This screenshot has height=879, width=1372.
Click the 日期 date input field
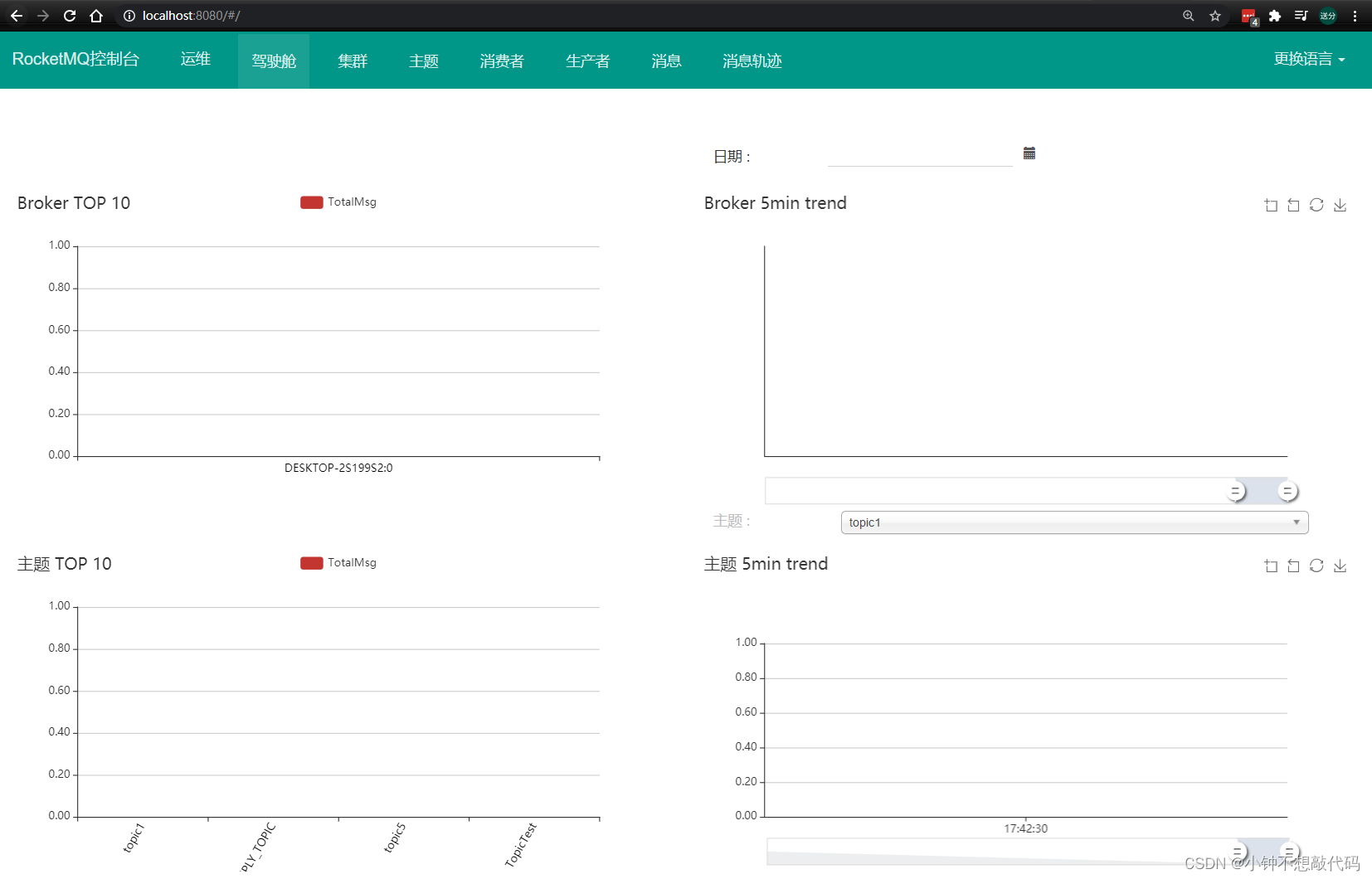point(920,155)
